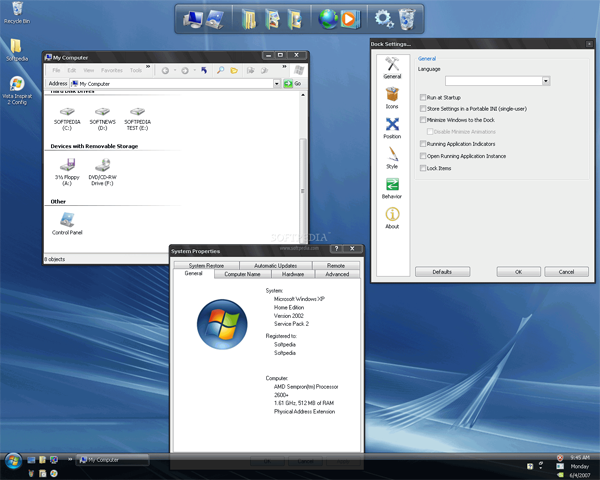Expand the Language dropdown
Image resolution: width=600 pixels, height=480 pixels.
coord(546,81)
